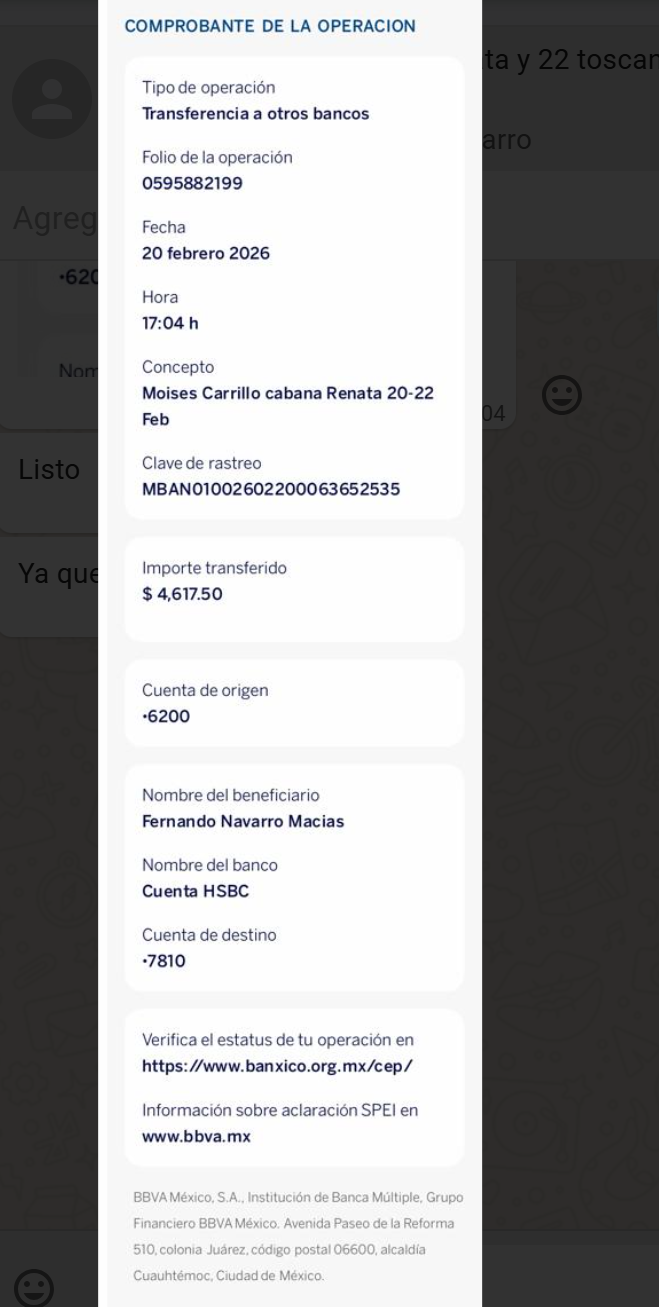Open the banxico.org.mx/cep verification link

click(x=277, y=1066)
